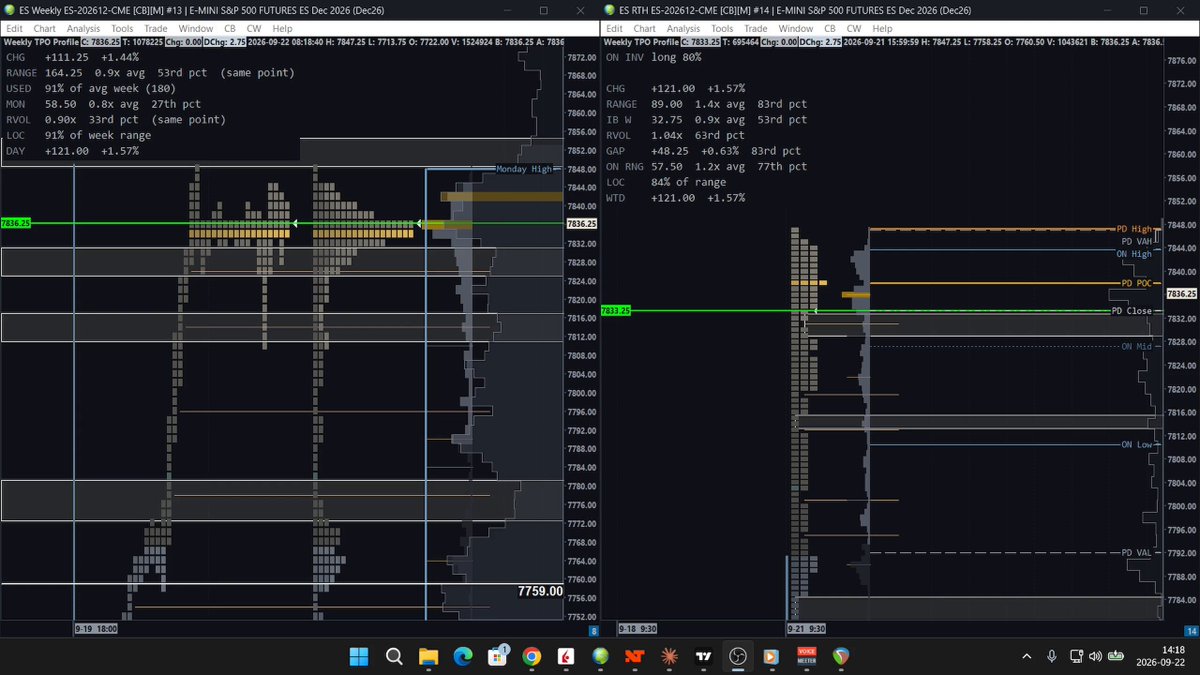
Task: Open the Windows Start menu
Action: tap(359, 656)
